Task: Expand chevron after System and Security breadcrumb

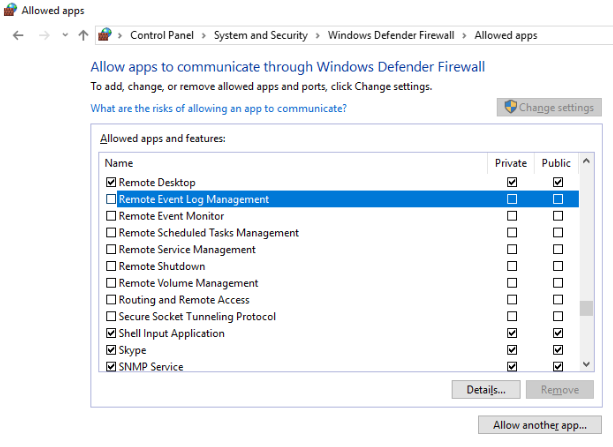Action: 317,36
